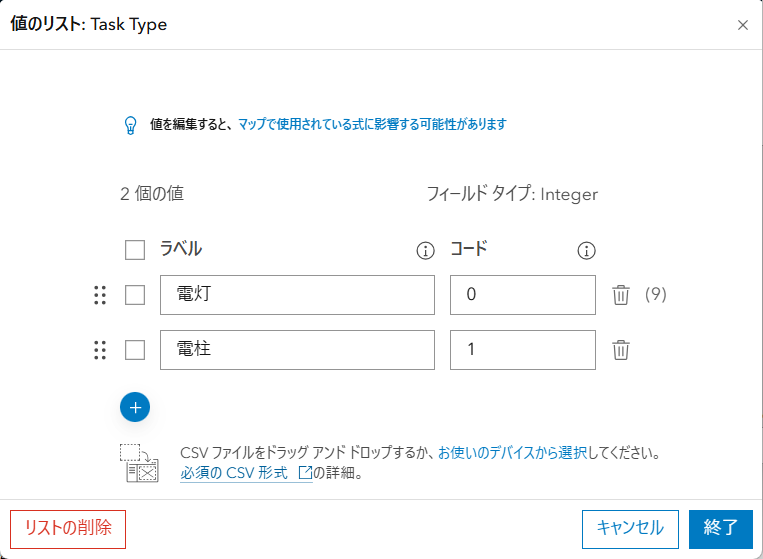
Task: Click the 電柱 label input field
Action: click(297, 350)
